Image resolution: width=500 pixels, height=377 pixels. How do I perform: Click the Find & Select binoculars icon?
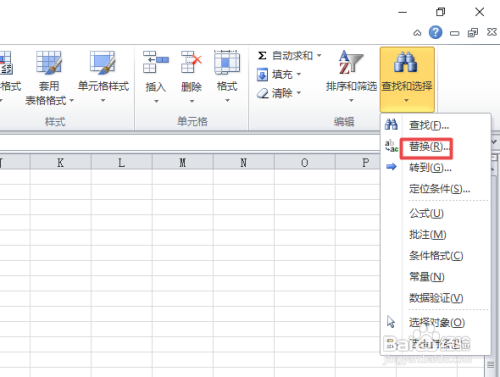click(x=406, y=62)
